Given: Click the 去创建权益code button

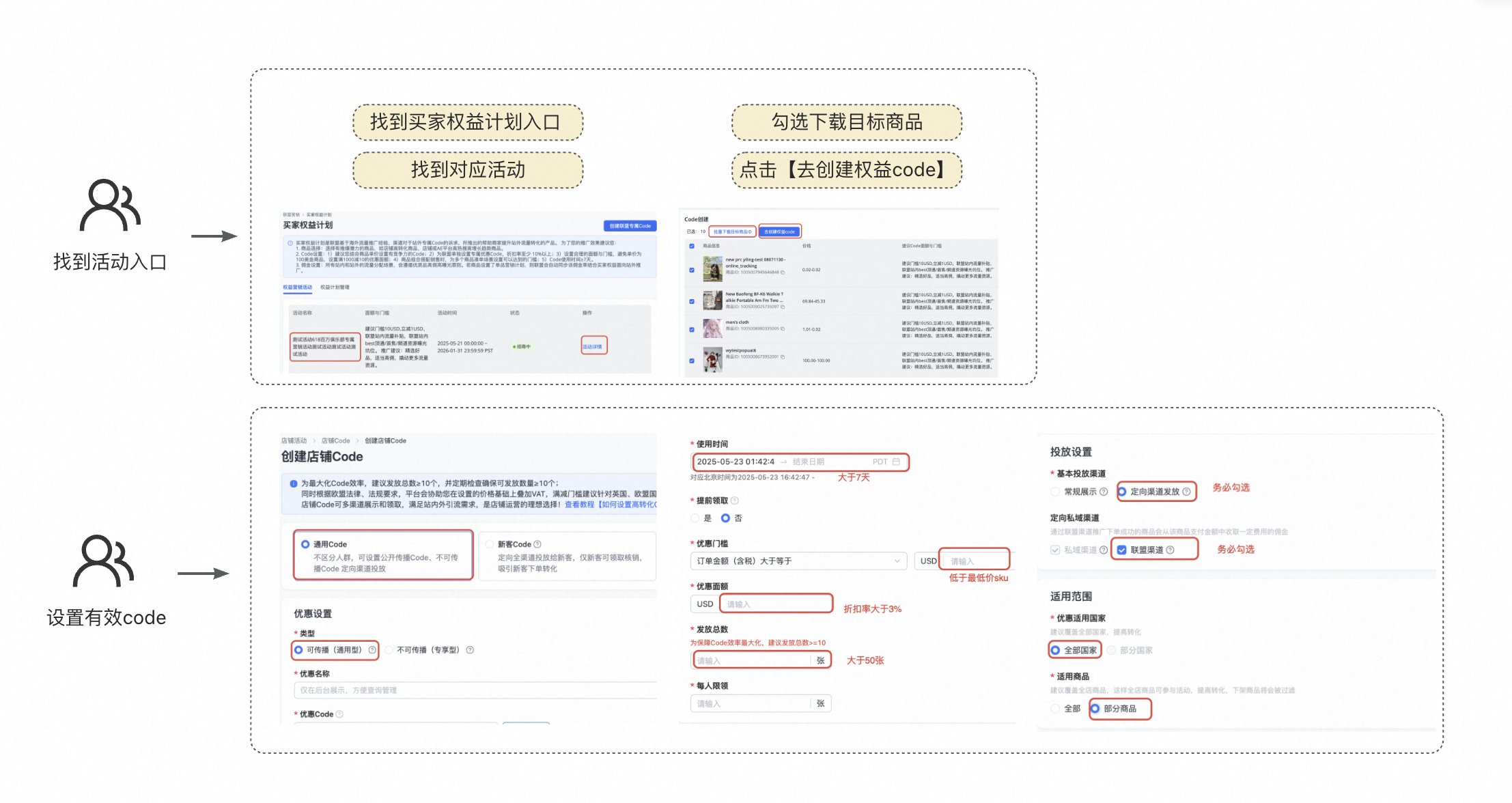Looking at the screenshot, I should pos(779,231).
